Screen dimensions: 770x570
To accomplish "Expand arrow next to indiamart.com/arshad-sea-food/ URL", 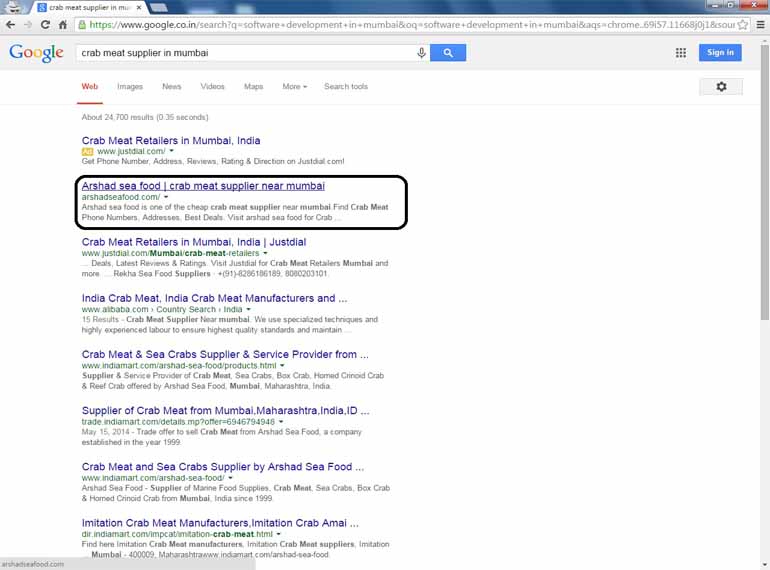I will pos(230,478).
